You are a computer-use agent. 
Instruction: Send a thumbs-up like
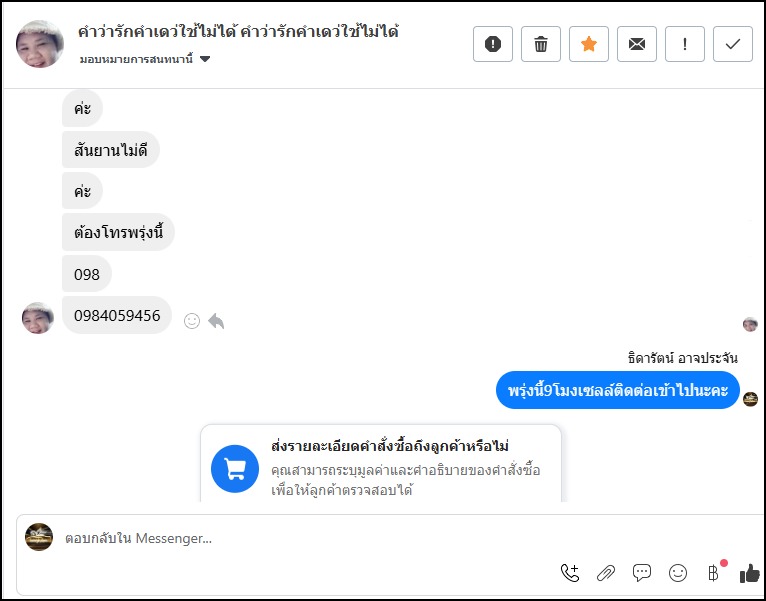tap(749, 573)
